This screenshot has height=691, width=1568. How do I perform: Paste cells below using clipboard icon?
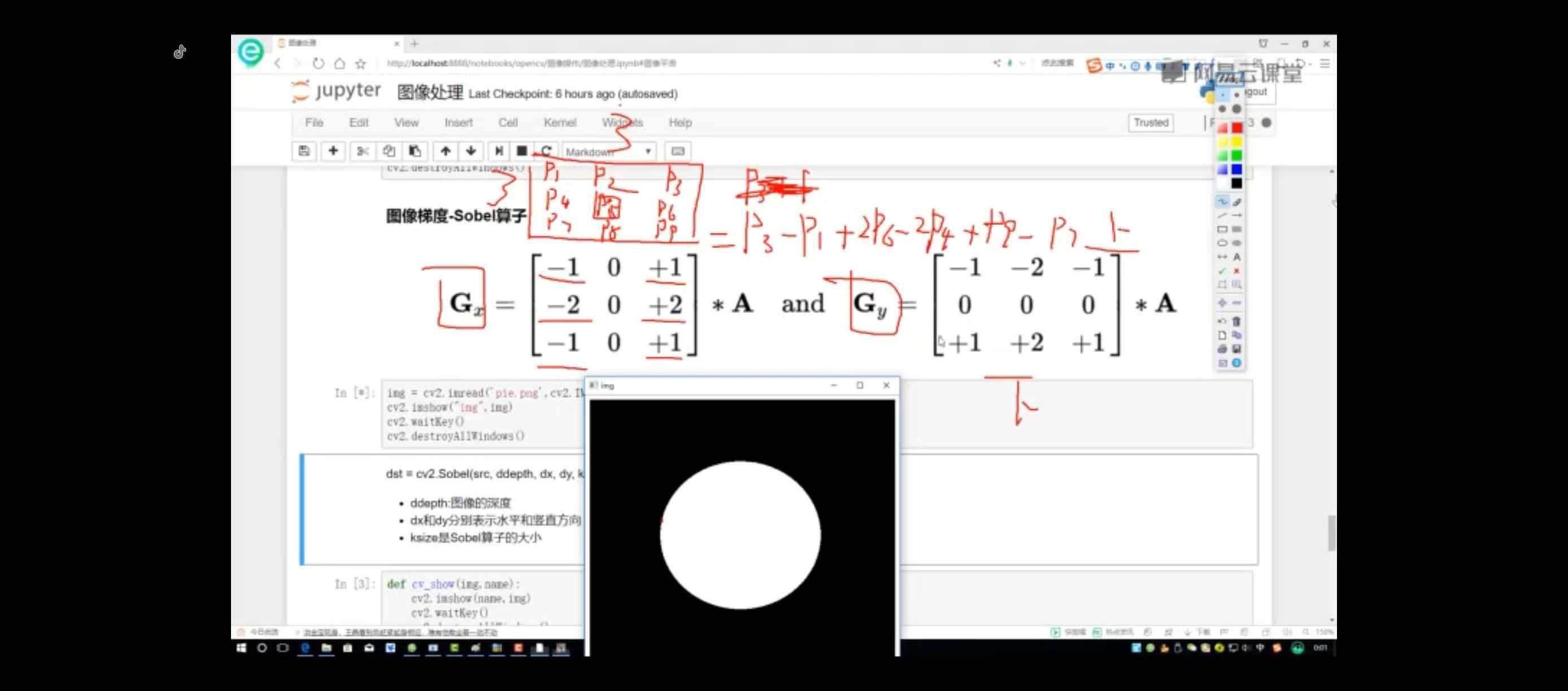click(x=415, y=151)
